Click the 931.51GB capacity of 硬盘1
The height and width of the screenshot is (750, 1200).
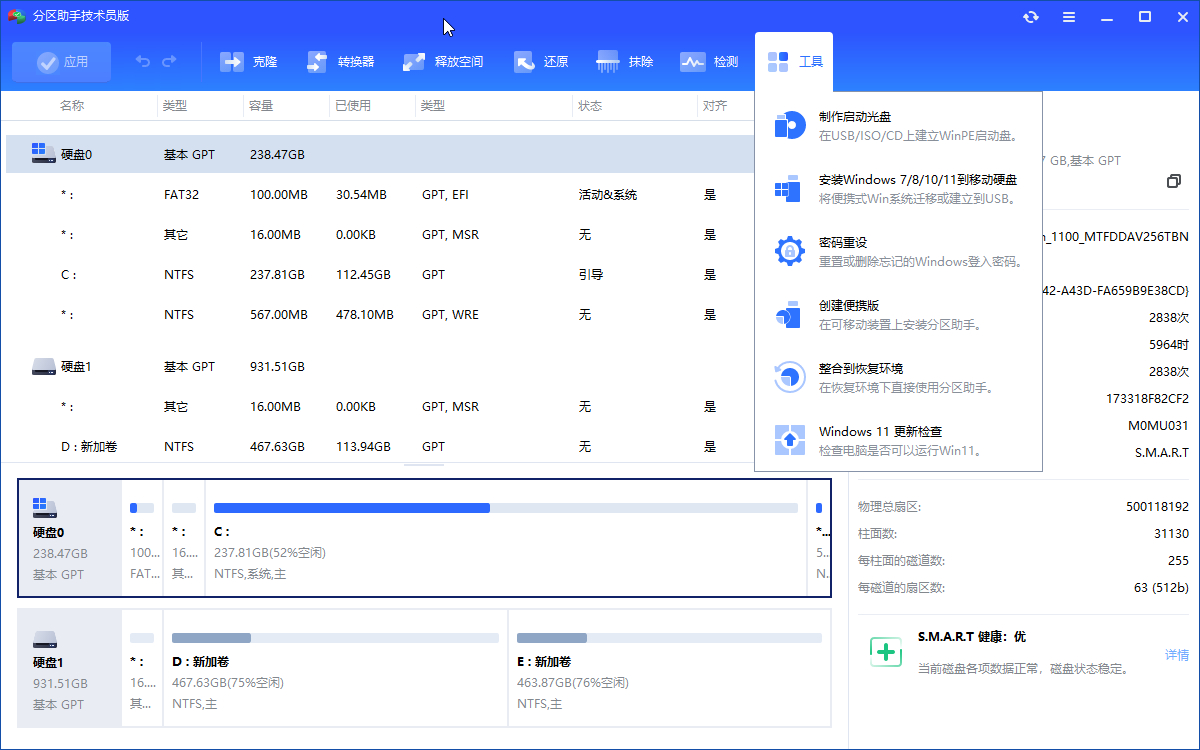[x=277, y=367]
